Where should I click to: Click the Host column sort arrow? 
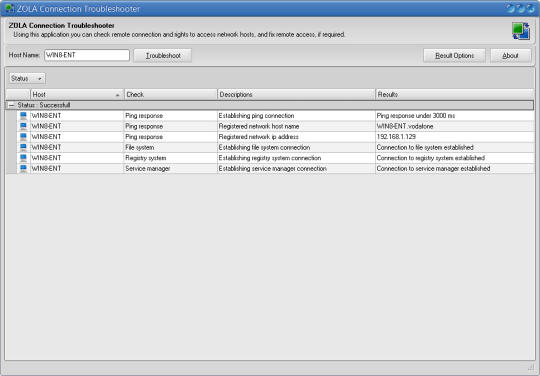tap(117, 95)
